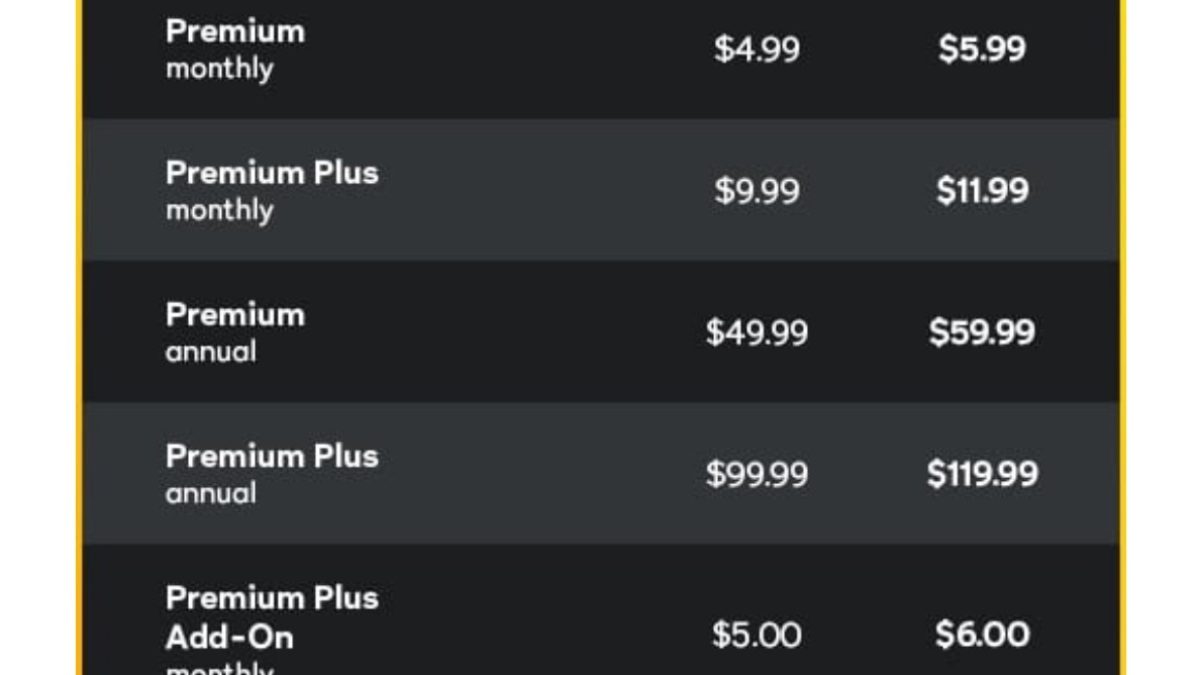Select the Premium Plus monthly plan name
The height and width of the screenshot is (675, 1200).
(272, 173)
